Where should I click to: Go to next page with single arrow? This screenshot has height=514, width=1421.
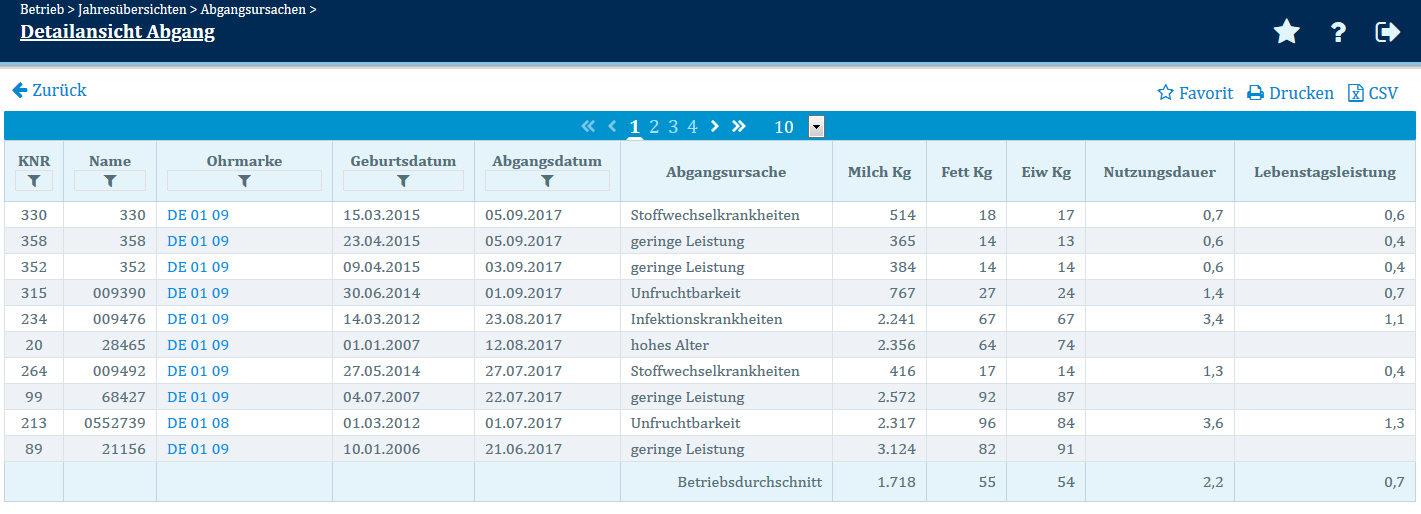click(x=715, y=126)
